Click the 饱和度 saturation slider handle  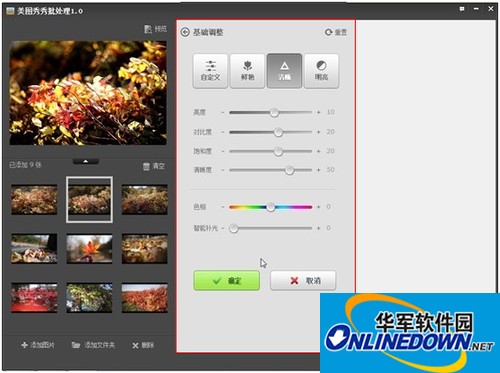point(278,151)
